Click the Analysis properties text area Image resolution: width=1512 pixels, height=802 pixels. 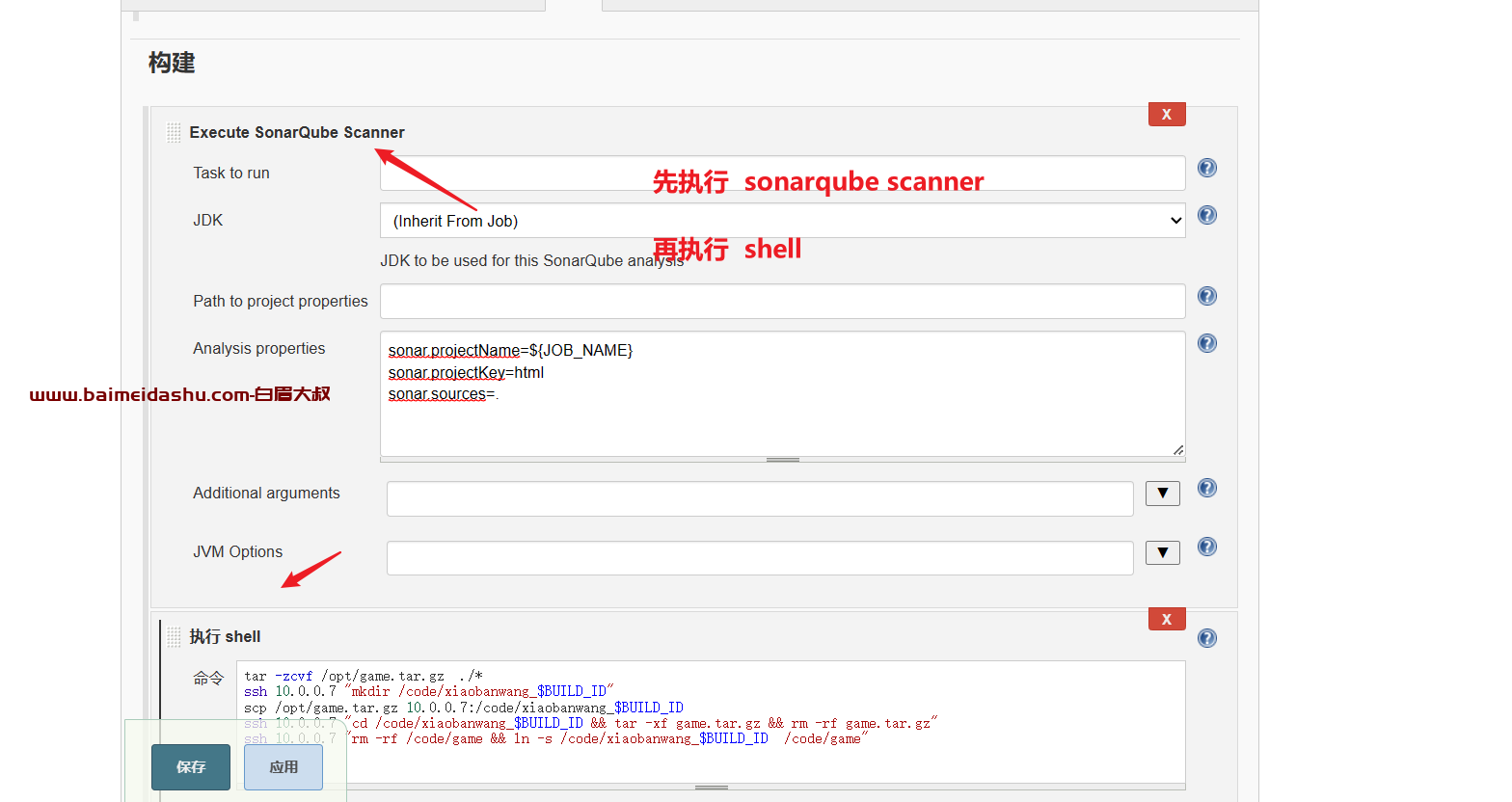click(783, 393)
